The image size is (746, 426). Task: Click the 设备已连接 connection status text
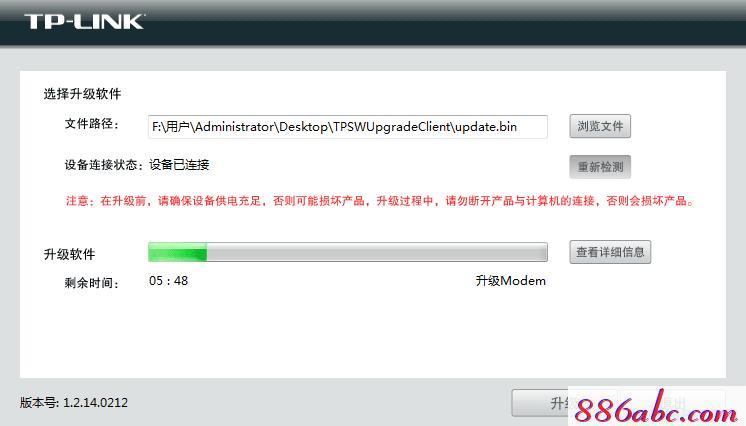179,165
